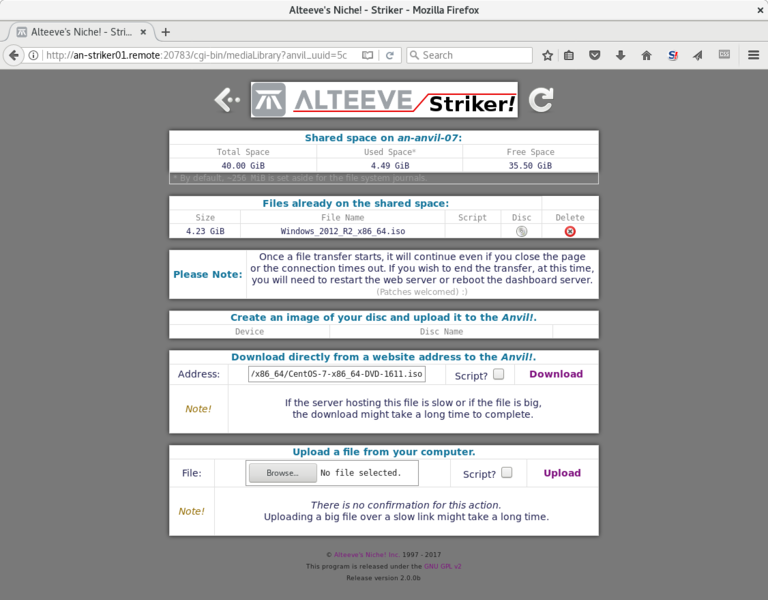Click the Alteeve Striker logo banner
Viewport: 768px width, 600px height.
point(384,100)
